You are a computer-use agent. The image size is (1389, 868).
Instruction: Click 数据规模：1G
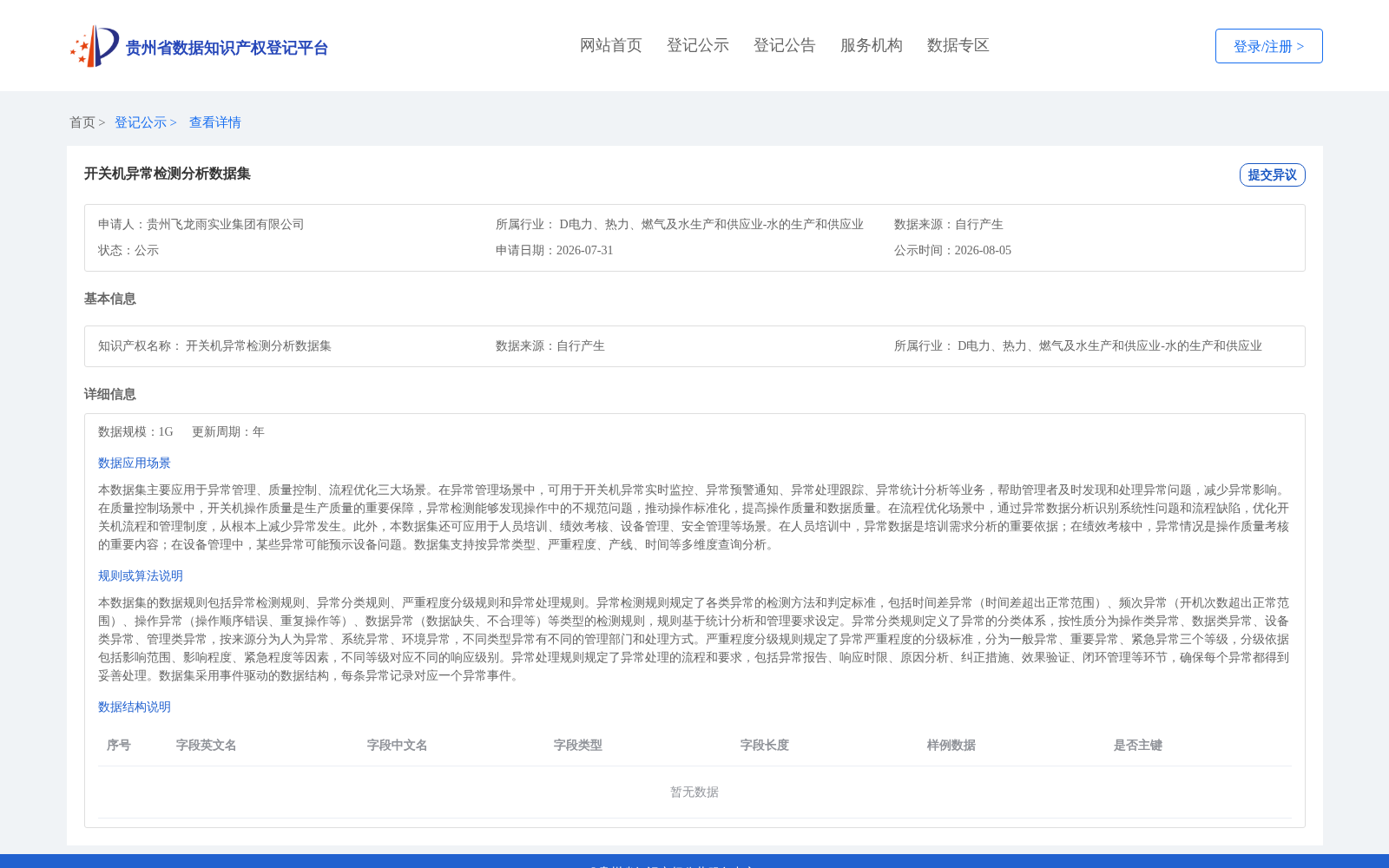(x=135, y=431)
